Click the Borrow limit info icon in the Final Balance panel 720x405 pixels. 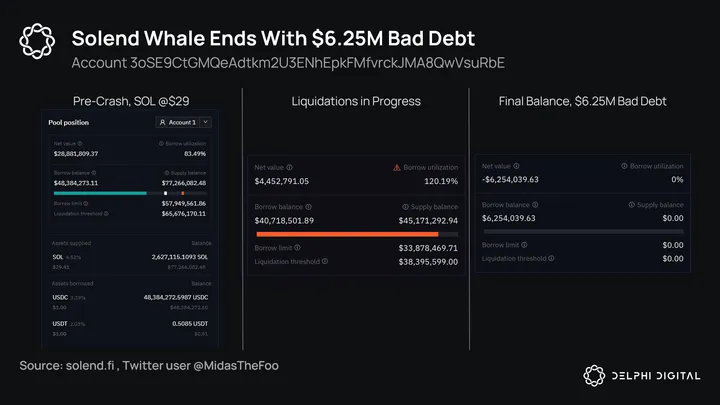525,244
